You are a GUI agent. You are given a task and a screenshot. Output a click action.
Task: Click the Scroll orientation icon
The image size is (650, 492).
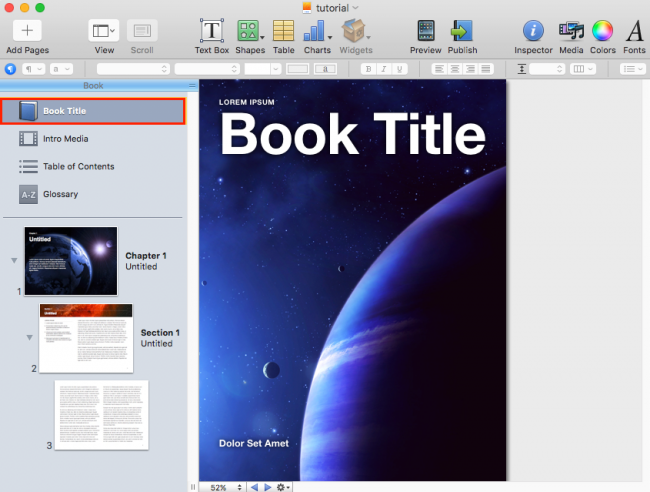point(142,31)
